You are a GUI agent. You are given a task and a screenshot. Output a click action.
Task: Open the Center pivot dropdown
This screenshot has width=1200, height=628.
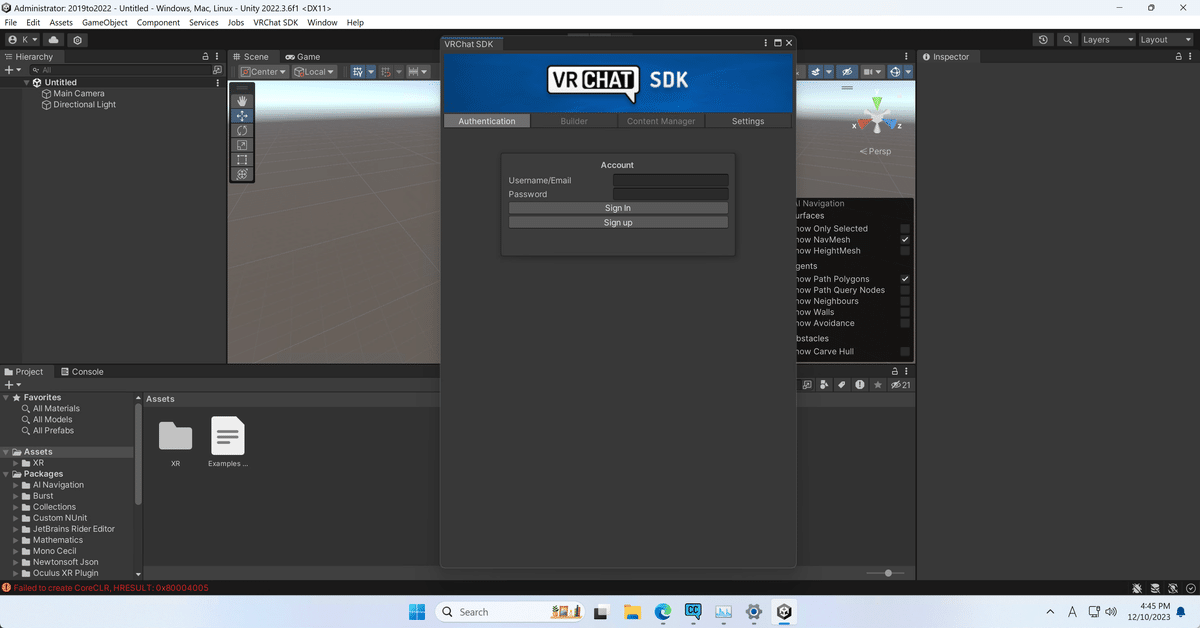point(261,71)
